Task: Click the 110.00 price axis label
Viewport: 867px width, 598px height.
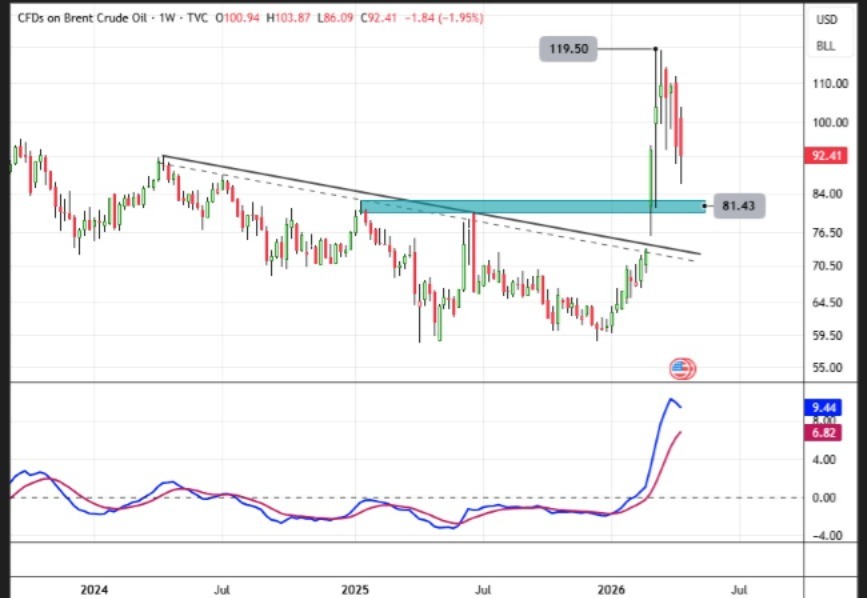Action: coord(826,85)
